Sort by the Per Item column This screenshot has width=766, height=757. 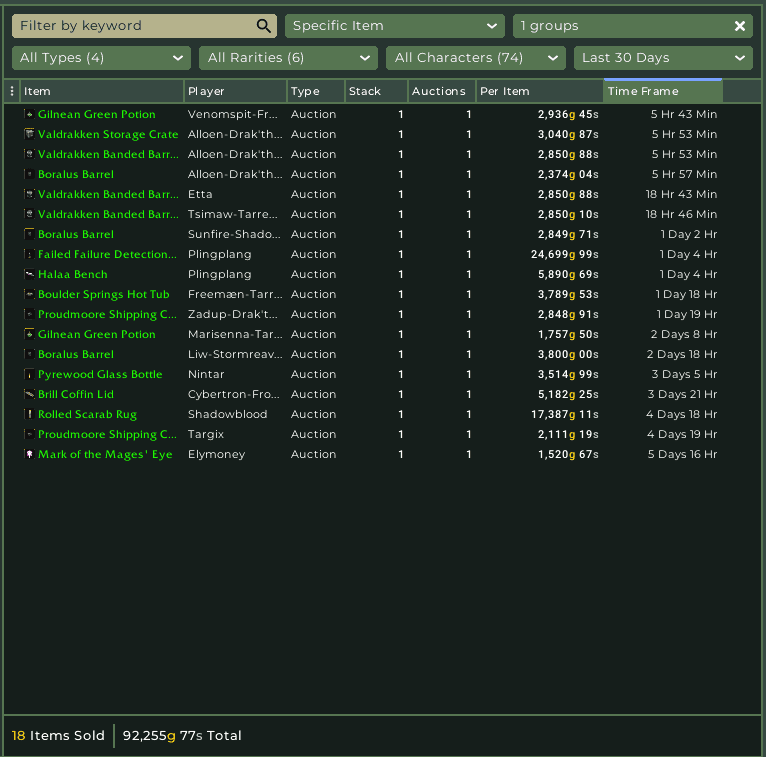coord(538,91)
